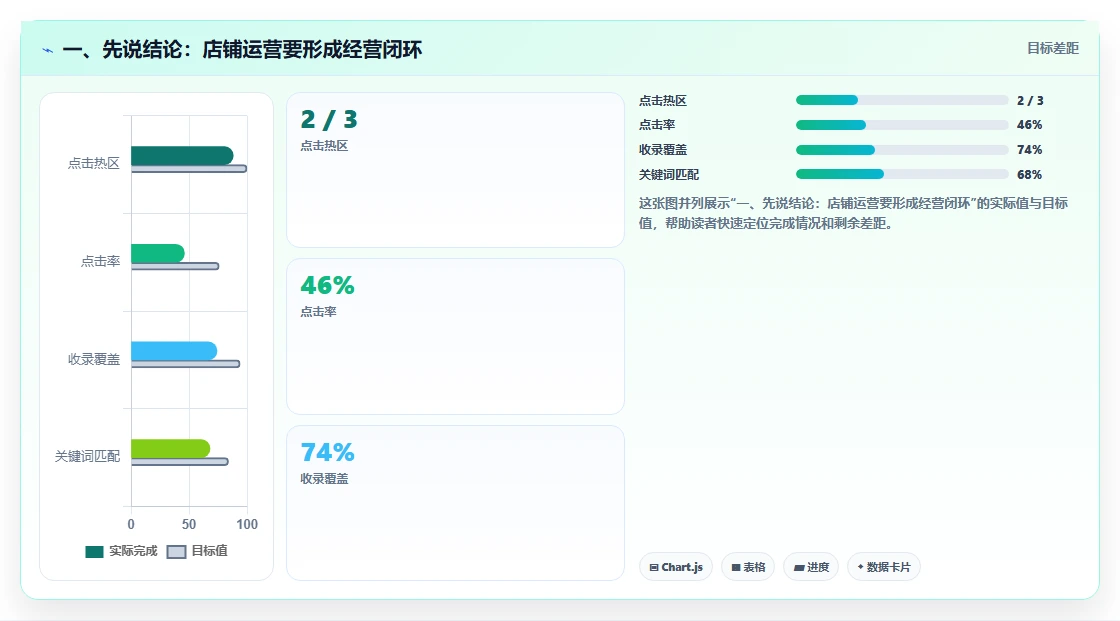This screenshot has height=621, width=1120.
Task: Click the '74%' value beside progress bar
Action: point(1029,149)
